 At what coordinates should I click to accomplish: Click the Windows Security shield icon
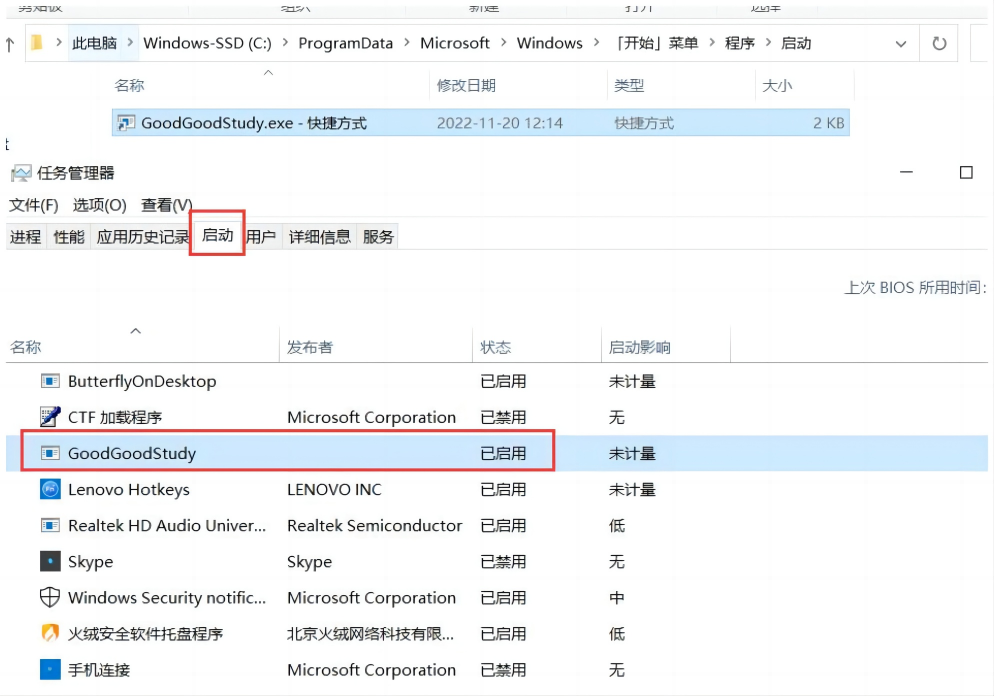[50, 597]
